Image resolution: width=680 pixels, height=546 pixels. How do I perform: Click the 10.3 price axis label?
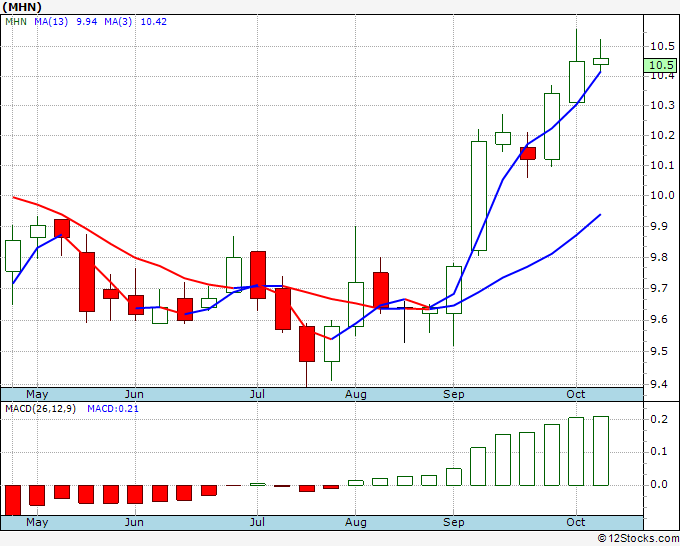point(662,105)
